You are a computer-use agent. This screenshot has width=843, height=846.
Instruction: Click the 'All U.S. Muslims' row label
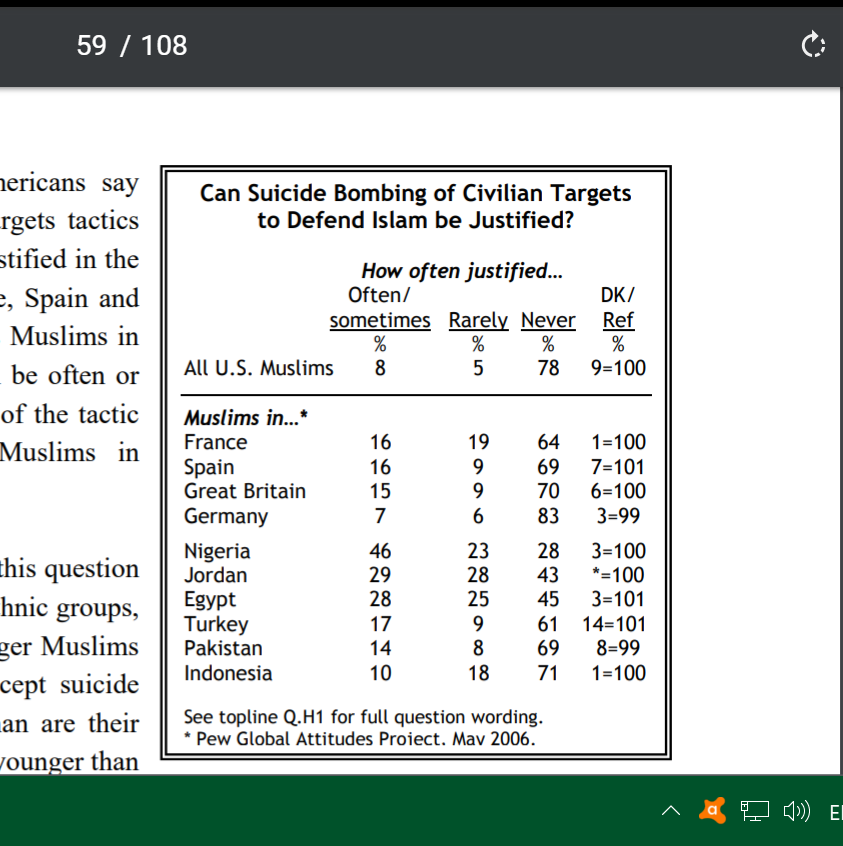coord(258,368)
